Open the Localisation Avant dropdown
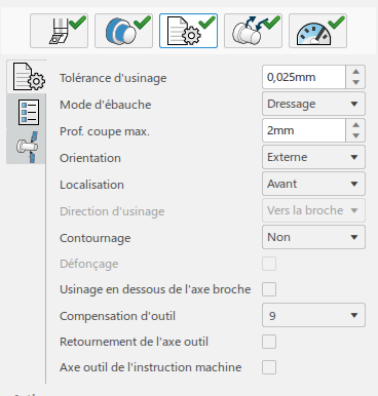378x396 pixels. pyautogui.click(x=314, y=184)
